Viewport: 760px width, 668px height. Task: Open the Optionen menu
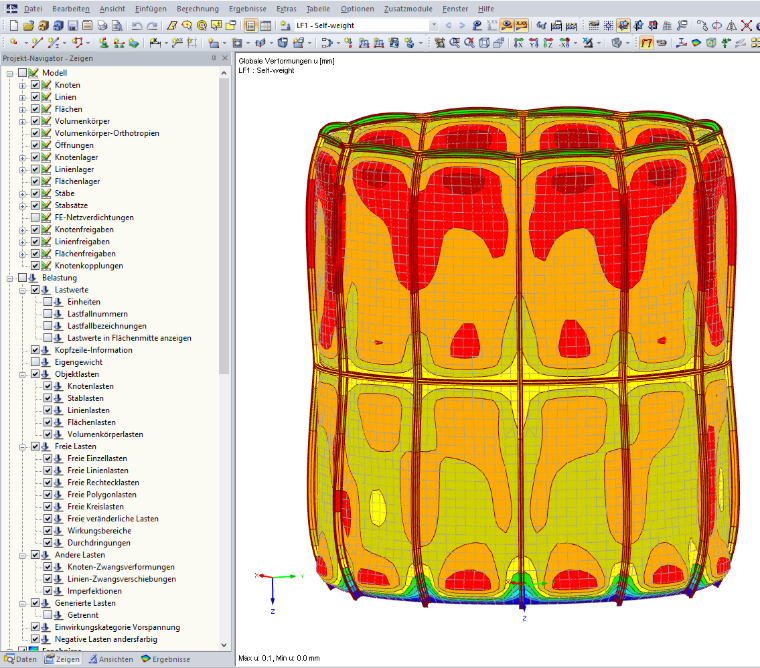[357, 9]
